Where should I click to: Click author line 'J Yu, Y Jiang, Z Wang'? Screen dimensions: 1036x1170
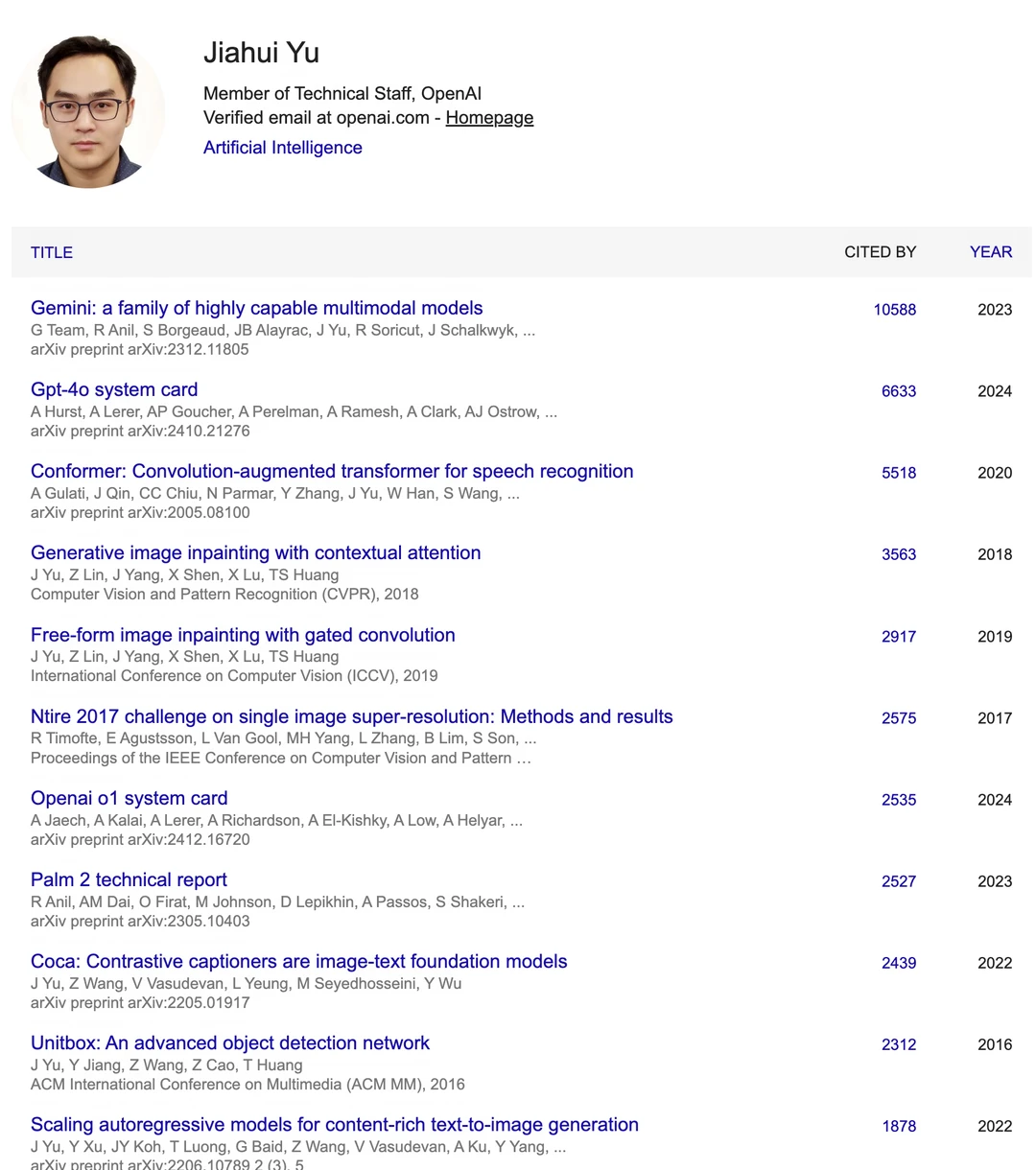coord(167,1065)
